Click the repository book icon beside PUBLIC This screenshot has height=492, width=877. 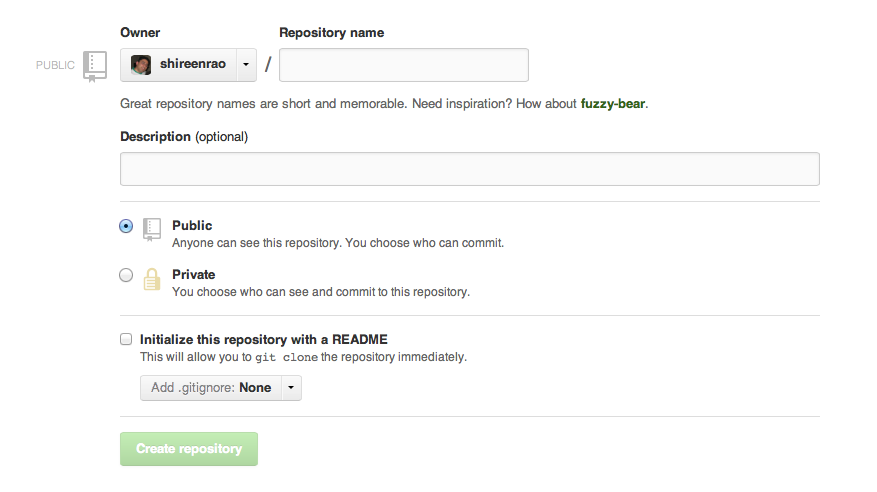pyautogui.click(x=95, y=65)
